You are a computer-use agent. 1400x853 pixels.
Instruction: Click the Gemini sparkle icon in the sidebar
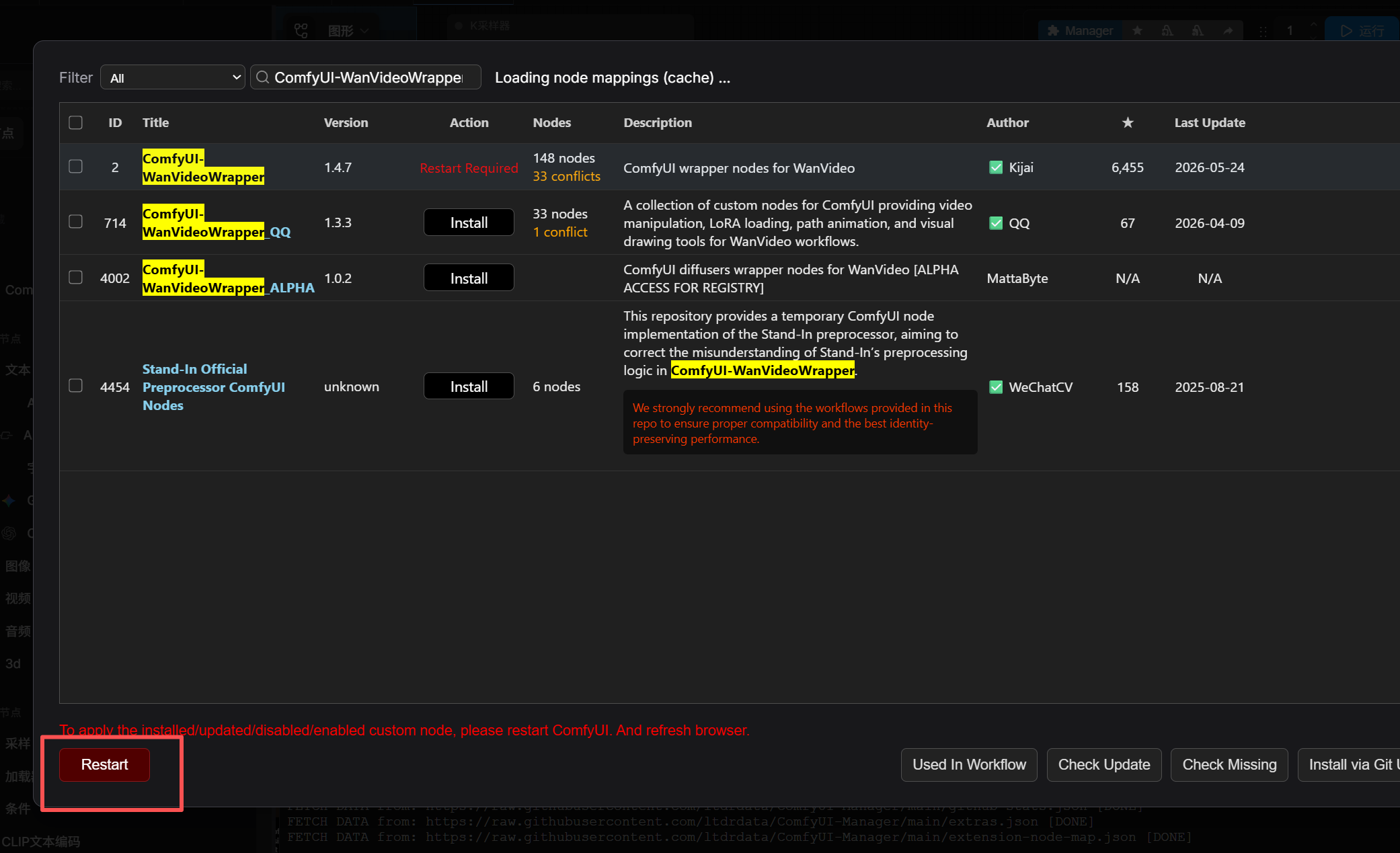[x=9, y=501]
